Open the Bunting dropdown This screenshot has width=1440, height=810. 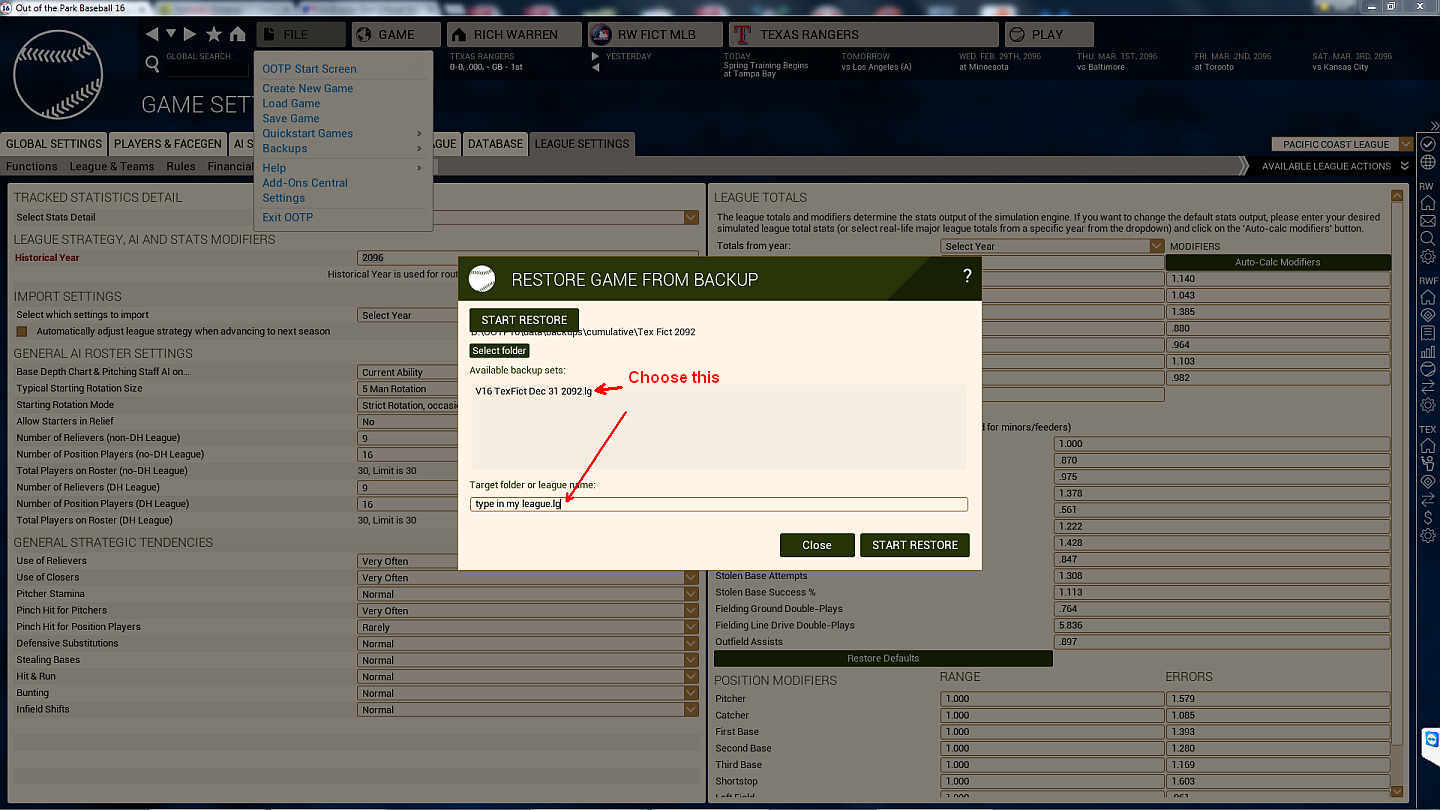[x=528, y=693]
